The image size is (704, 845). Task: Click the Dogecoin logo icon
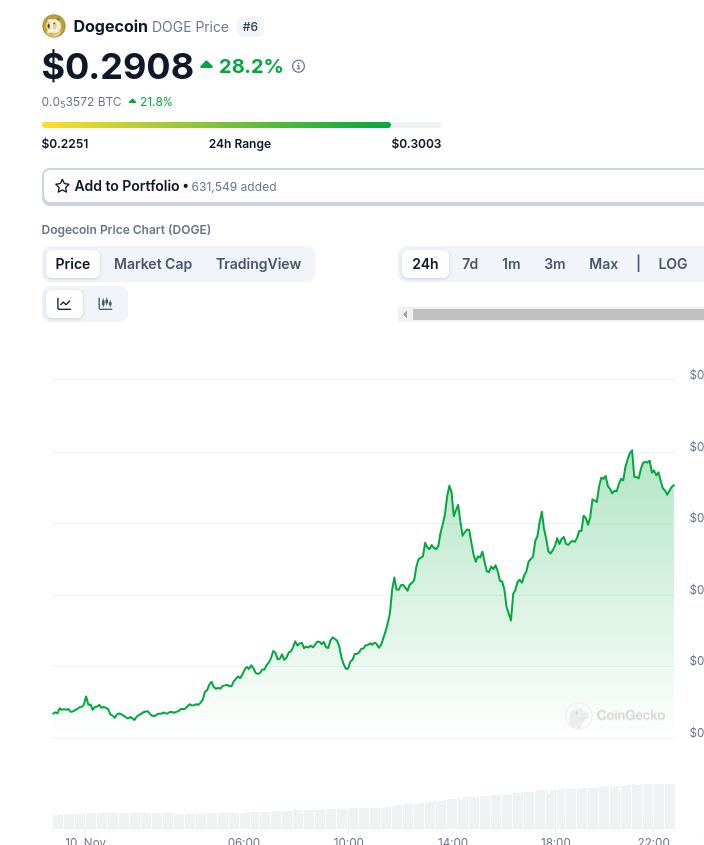click(x=53, y=26)
